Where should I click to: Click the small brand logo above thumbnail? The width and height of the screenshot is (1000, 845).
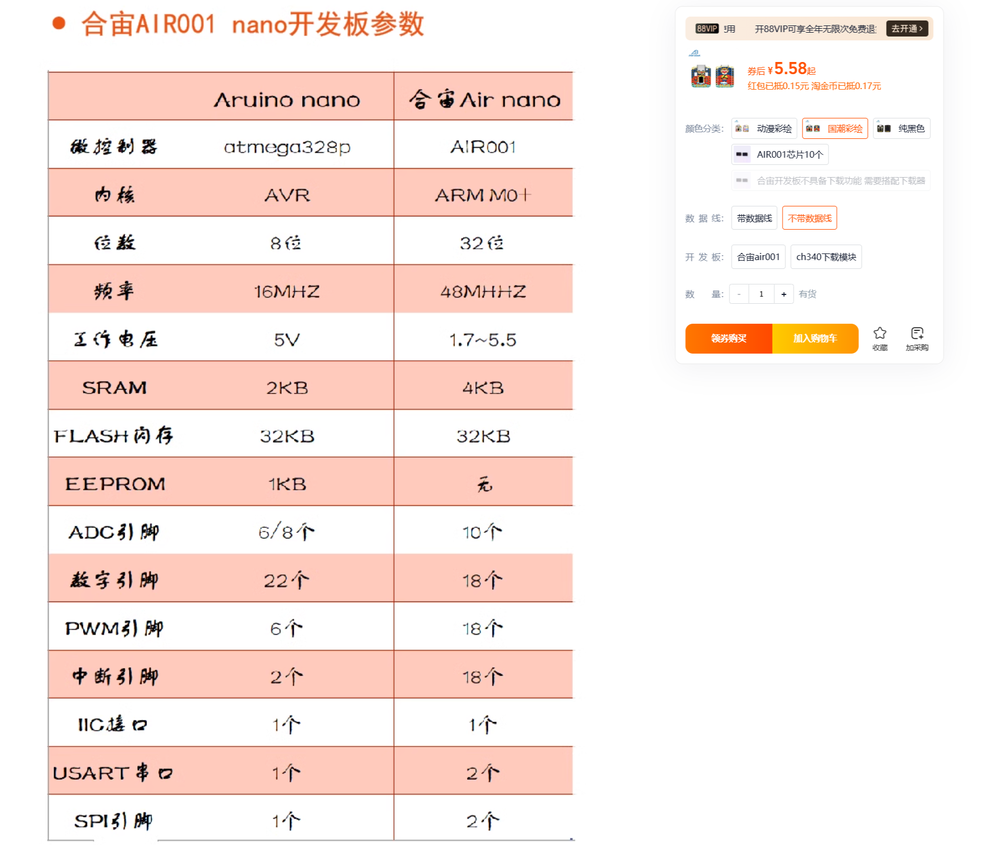(695, 54)
